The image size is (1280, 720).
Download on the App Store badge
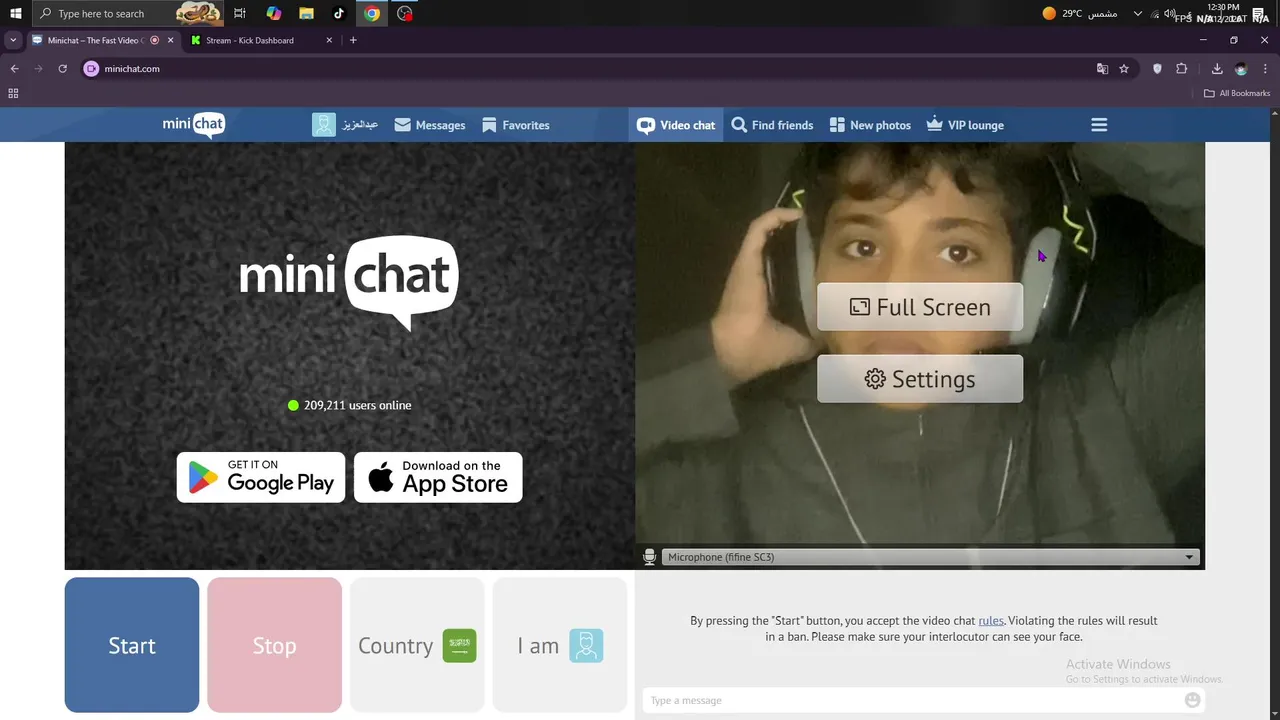pos(438,477)
